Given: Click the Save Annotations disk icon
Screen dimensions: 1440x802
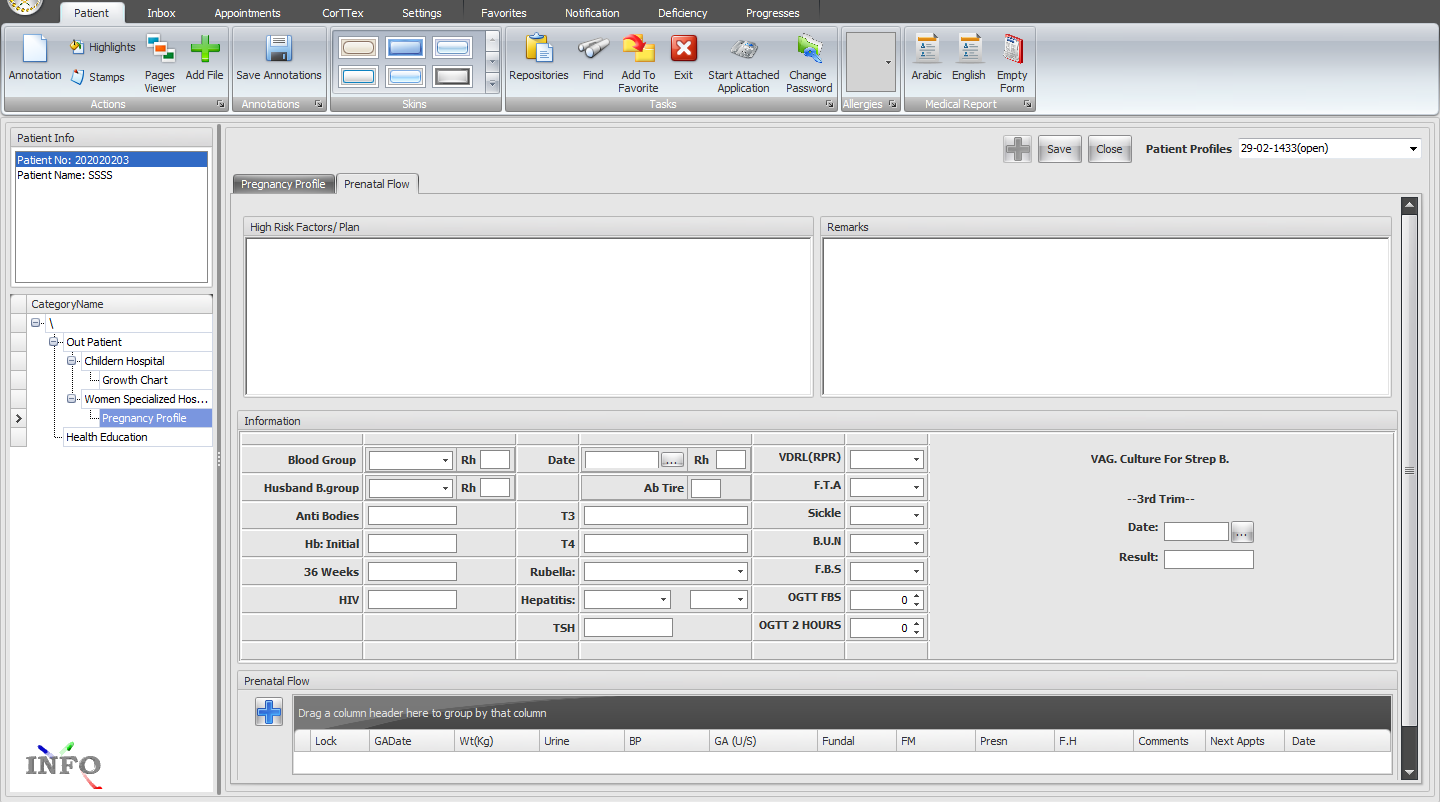Looking at the screenshot, I should (x=278, y=50).
